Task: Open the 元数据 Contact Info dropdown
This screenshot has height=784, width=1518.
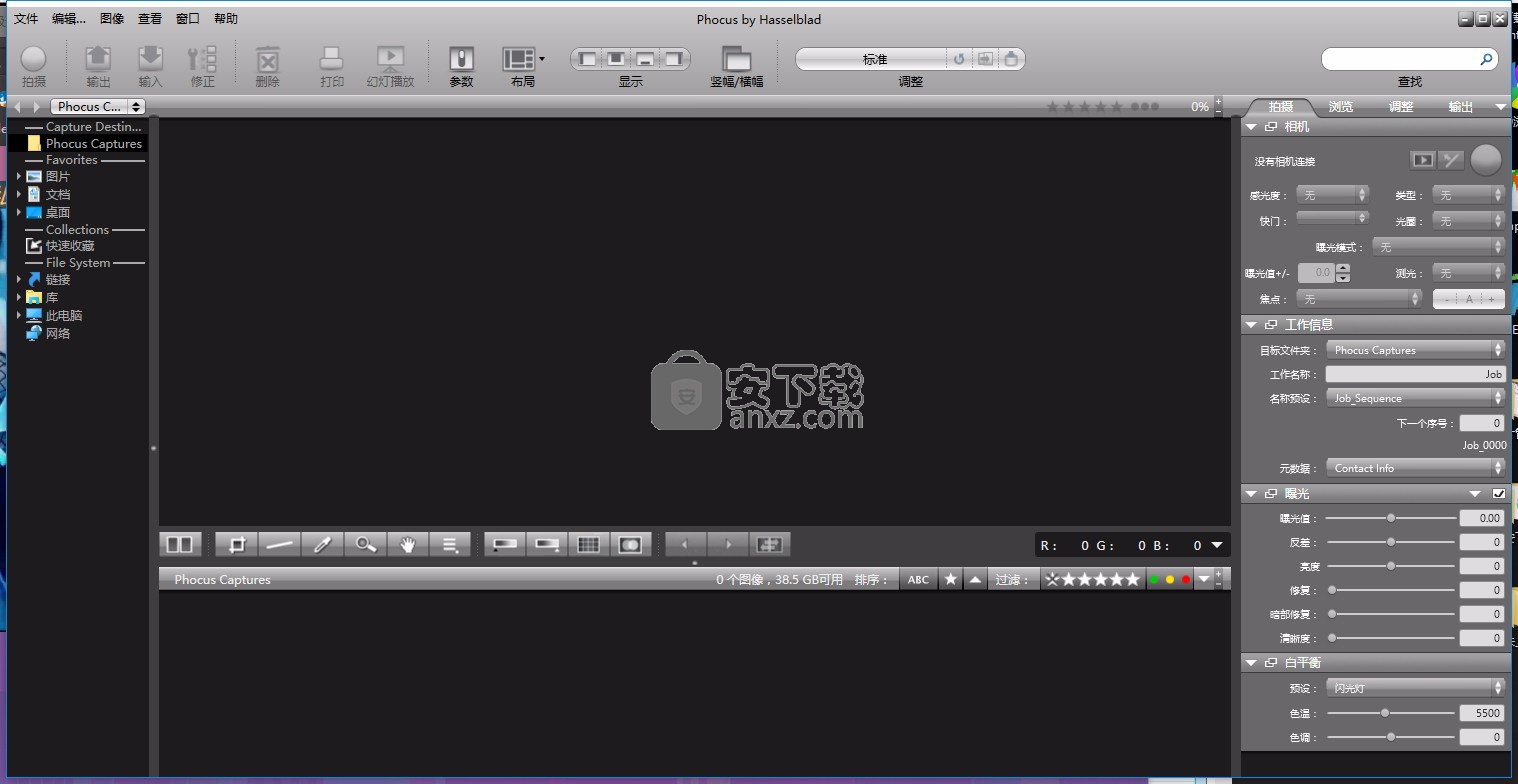Action: click(x=1415, y=468)
